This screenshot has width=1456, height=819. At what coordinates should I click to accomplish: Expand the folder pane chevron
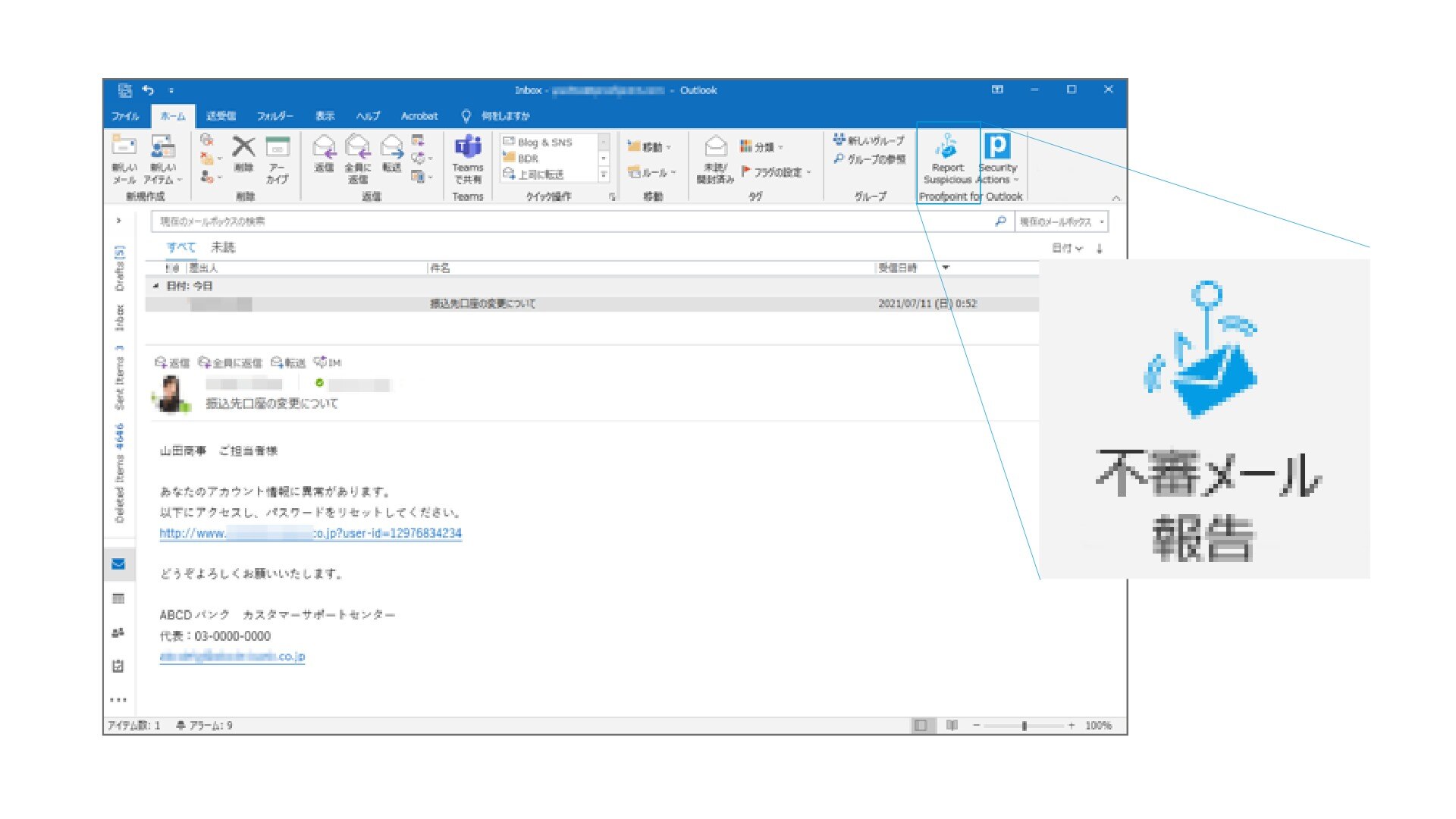click(119, 221)
